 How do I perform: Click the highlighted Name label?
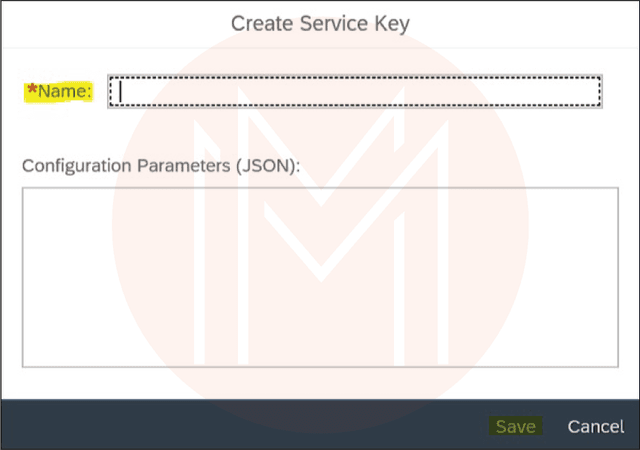point(62,92)
